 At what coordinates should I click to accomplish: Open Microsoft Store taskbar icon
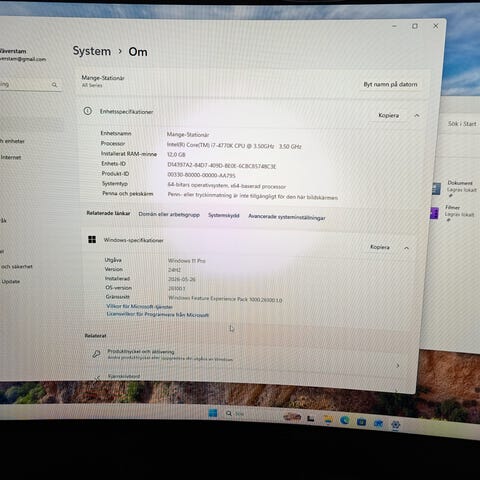point(361,422)
